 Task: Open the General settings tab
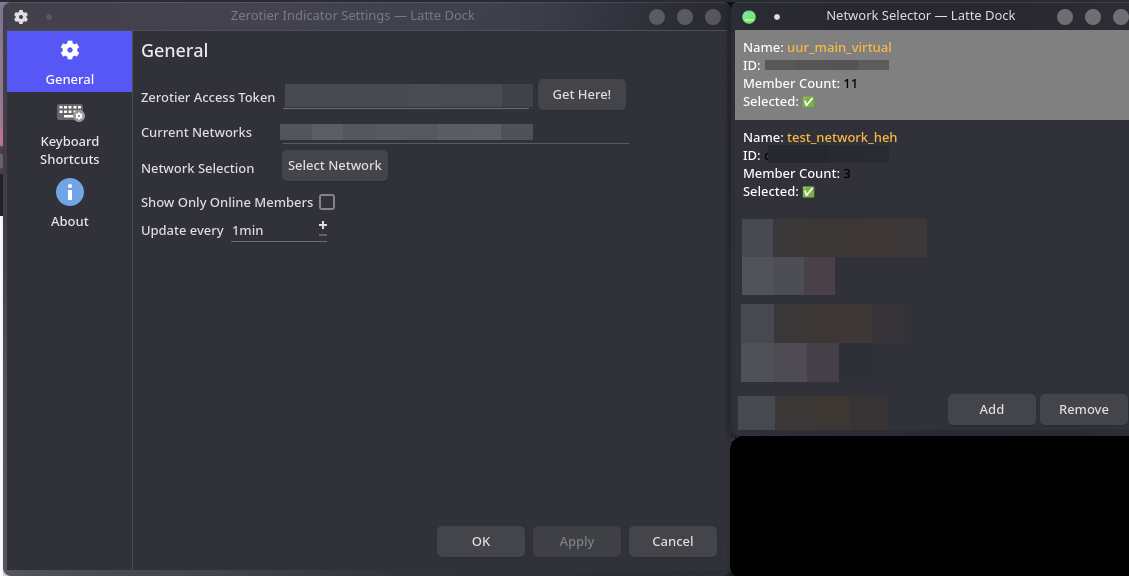[x=70, y=62]
